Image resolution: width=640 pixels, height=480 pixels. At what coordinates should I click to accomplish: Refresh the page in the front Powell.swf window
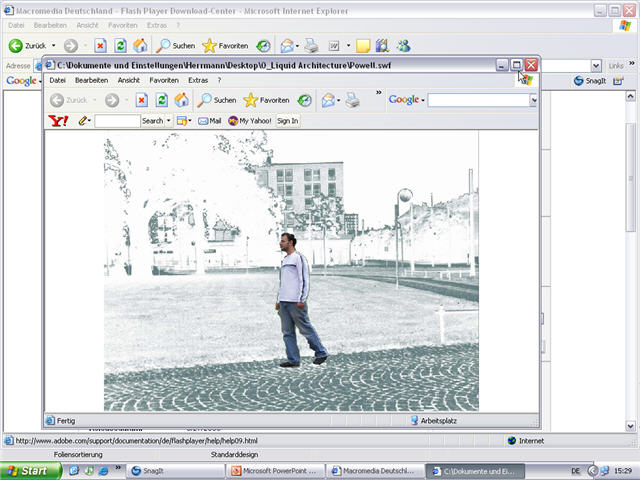pos(161,100)
